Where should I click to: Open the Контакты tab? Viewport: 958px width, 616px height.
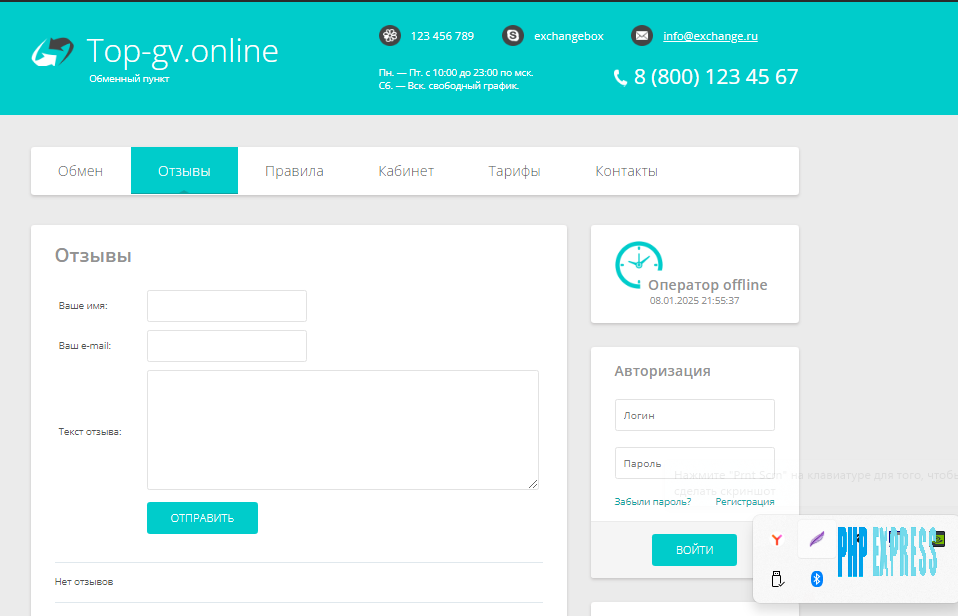627,171
